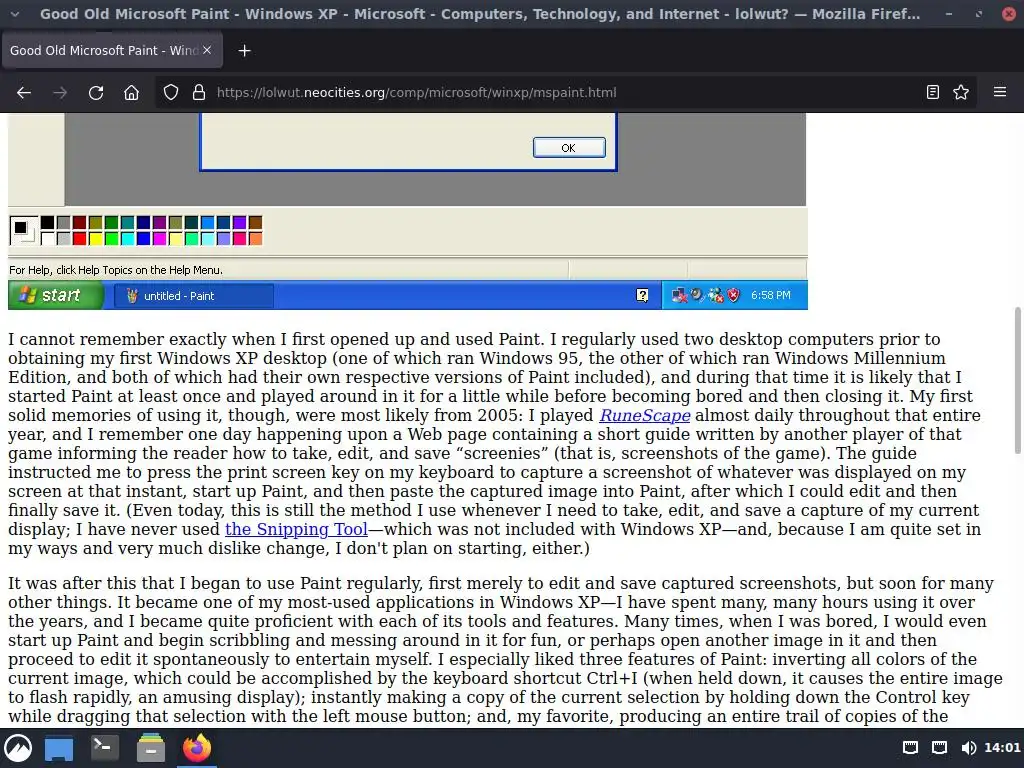Show site security info via lock icon
The width and height of the screenshot is (1024, 768).
[199, 93]
